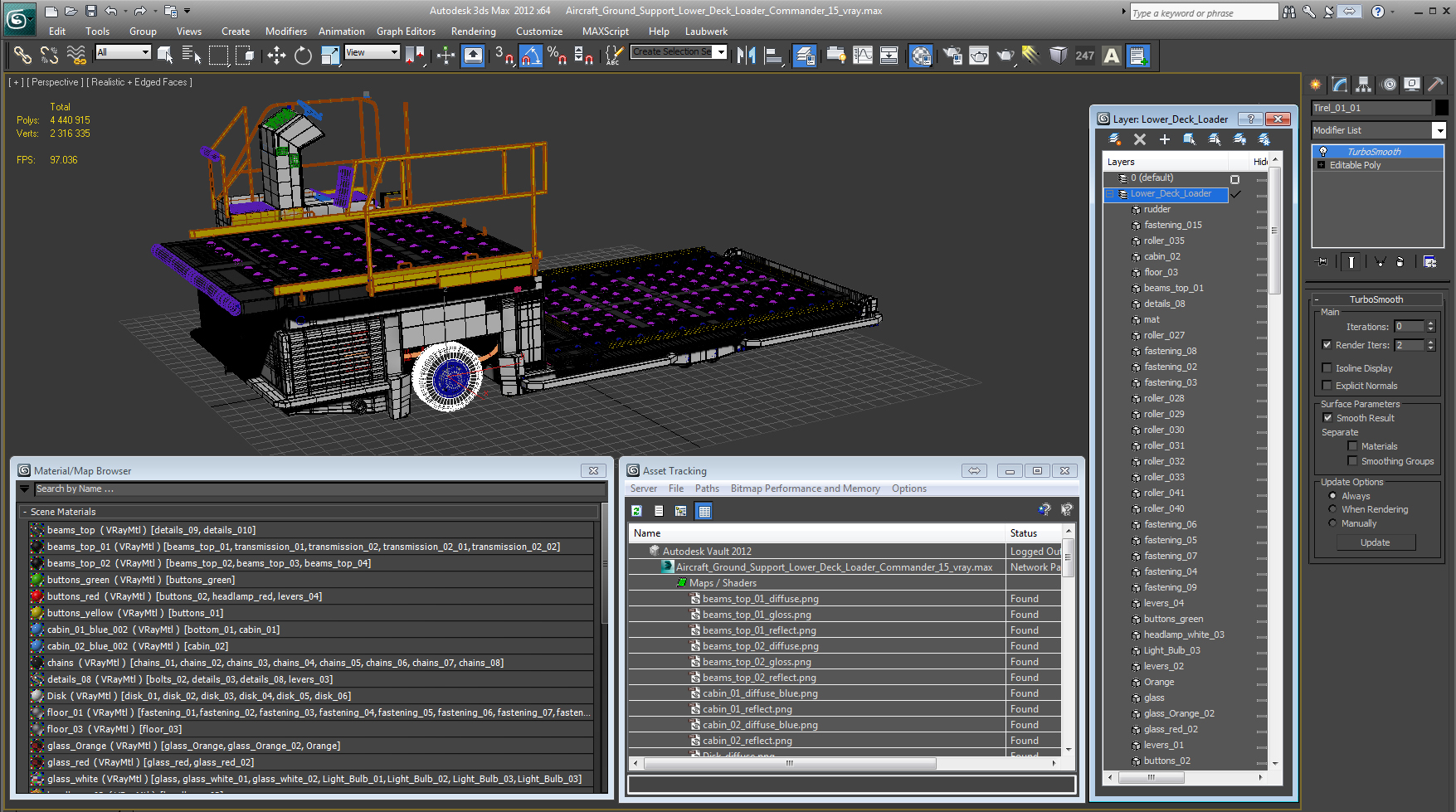Image resolution: width=1456 pixels, height=812 pixels.
Task: Check Separate by Materials option
Action: pyautogui.click(x=1352, y=446)
